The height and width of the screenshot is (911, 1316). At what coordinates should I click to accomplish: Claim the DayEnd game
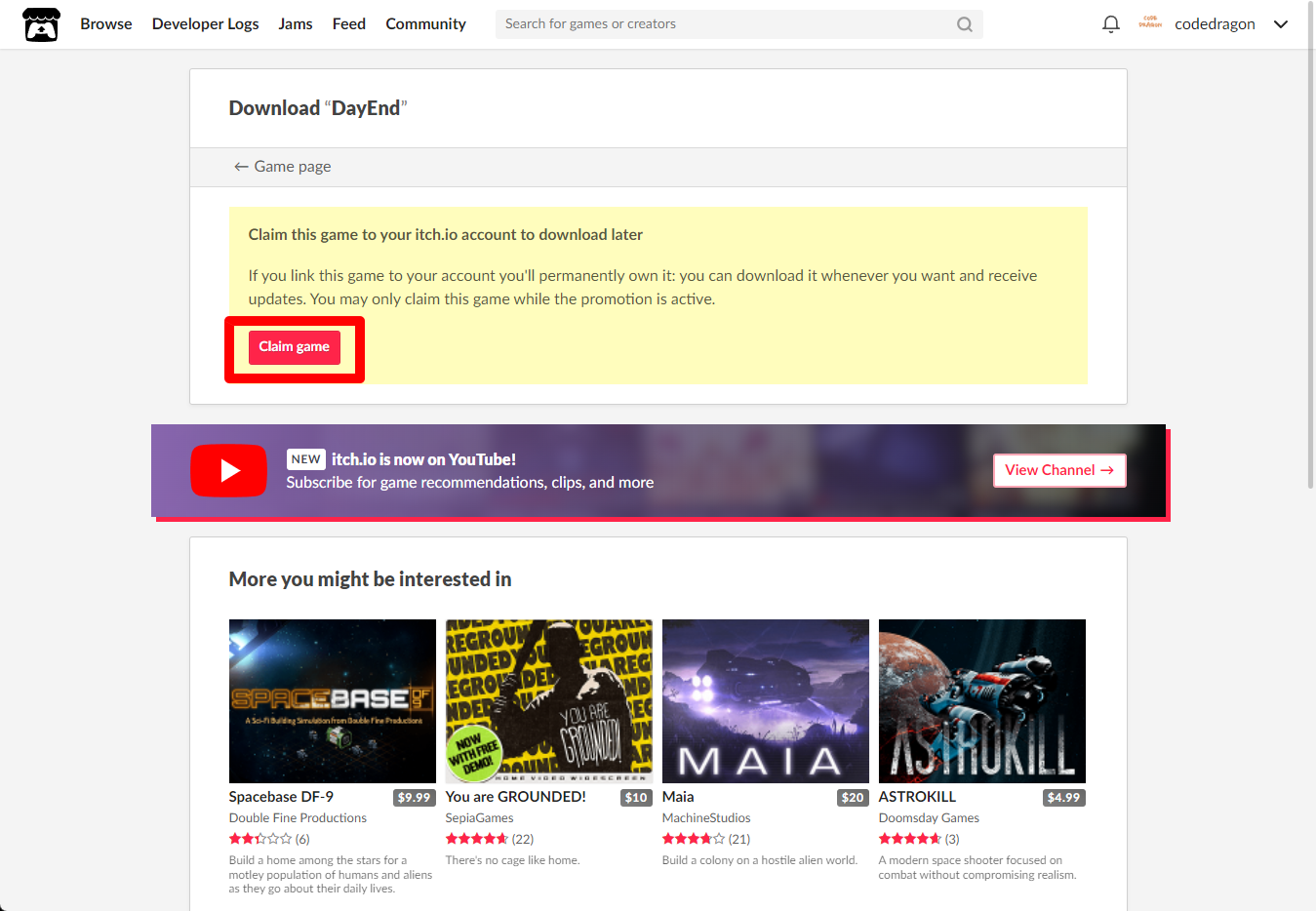[295, 347]
